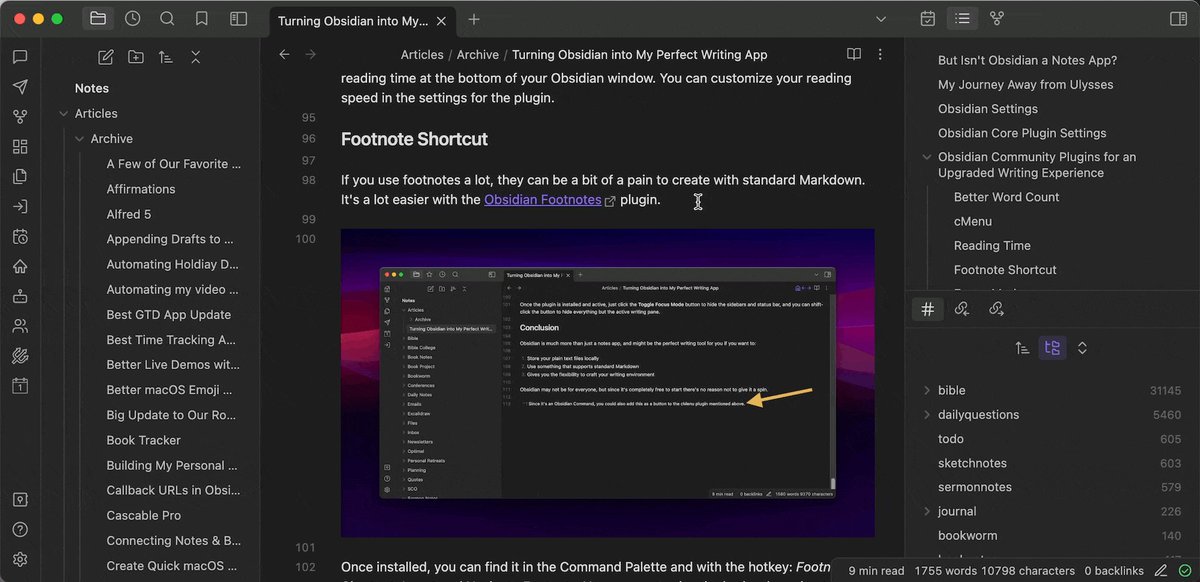Open the help question-mark icon
The width and height of the screenshot is (1200, 582).
(20, 530)
